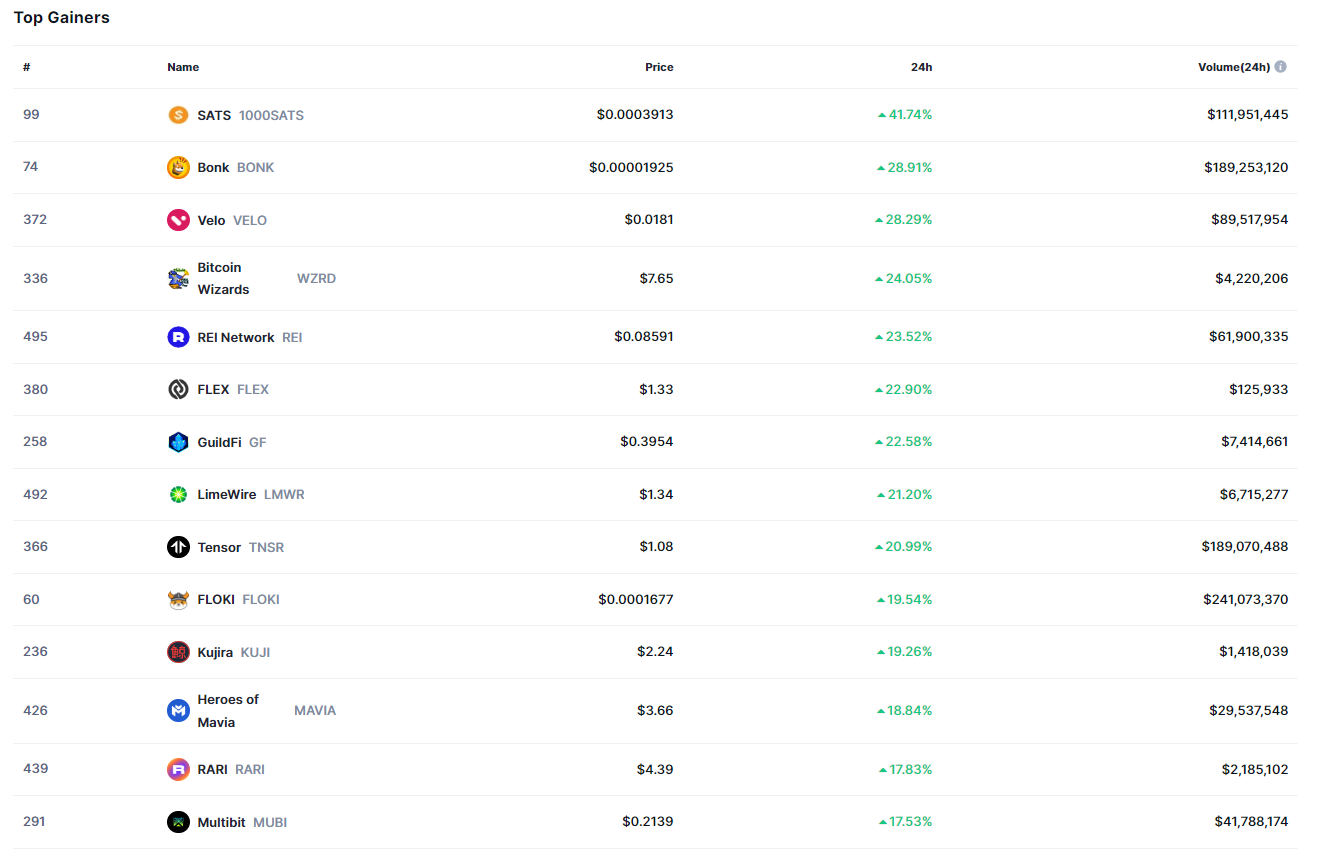
Task: Click the FLEX coin logo icon
Action: pyautogui.click(x=178, y=389)
